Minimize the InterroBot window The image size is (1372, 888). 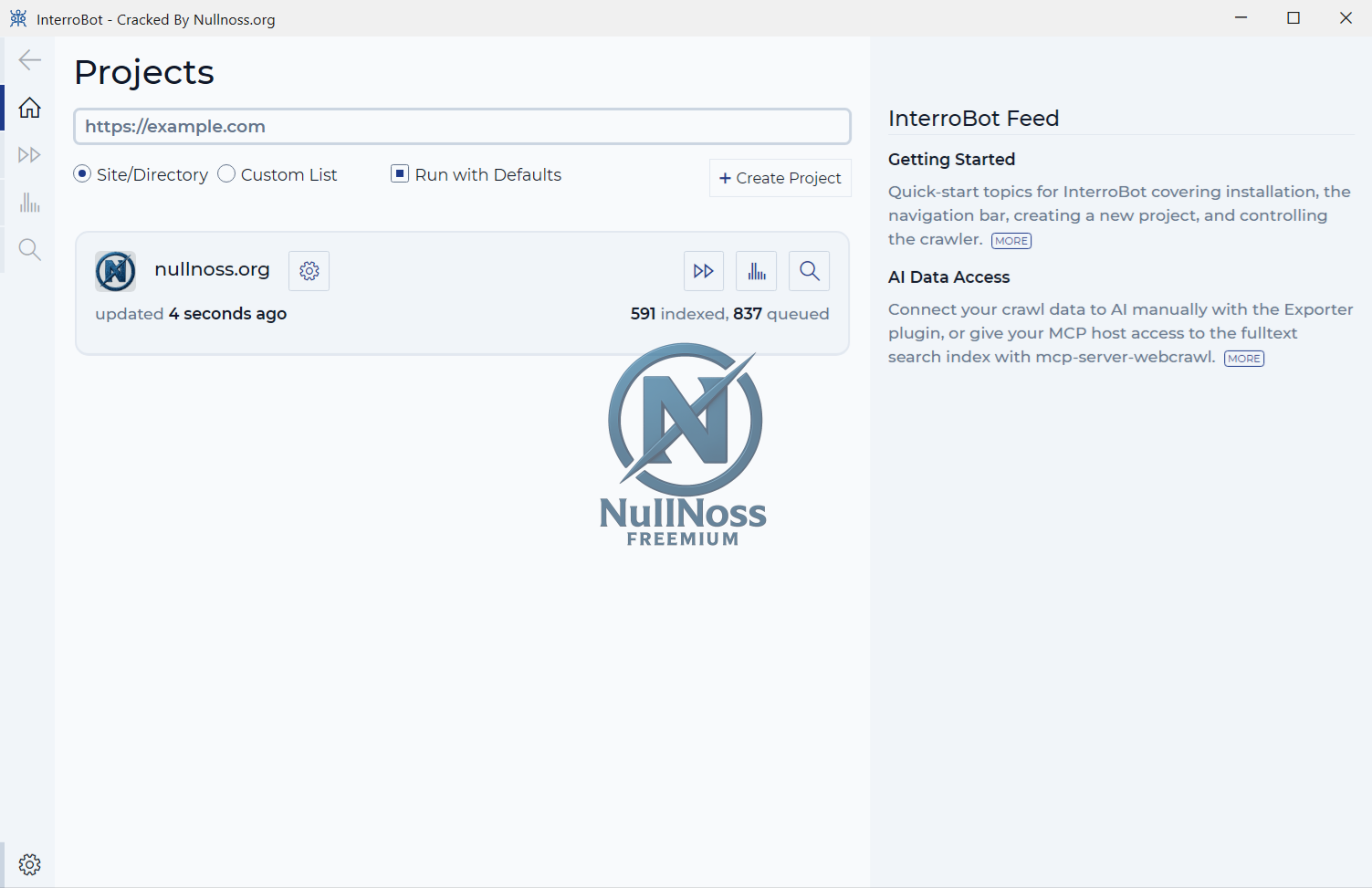pyautogui.click(x=1241, y=18)
